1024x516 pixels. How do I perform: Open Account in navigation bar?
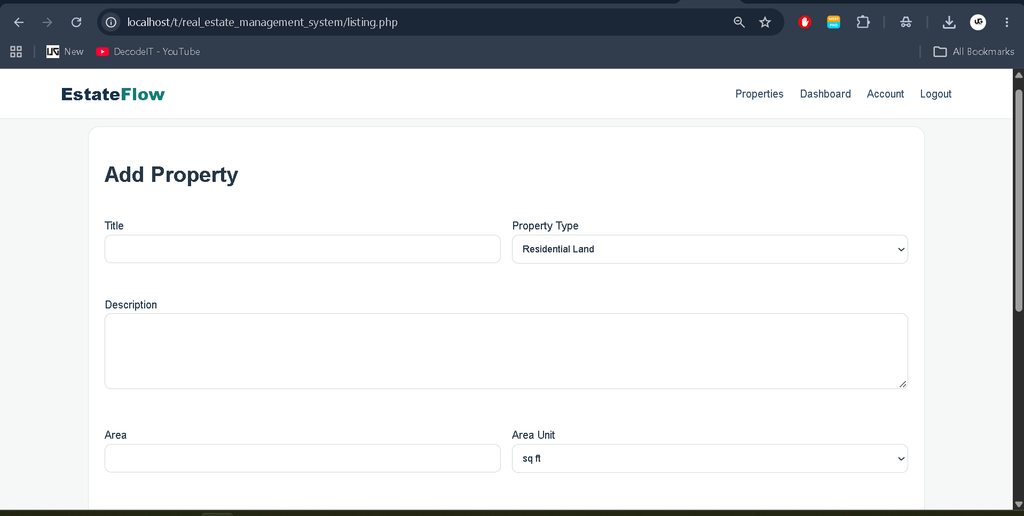click(885, 94)
